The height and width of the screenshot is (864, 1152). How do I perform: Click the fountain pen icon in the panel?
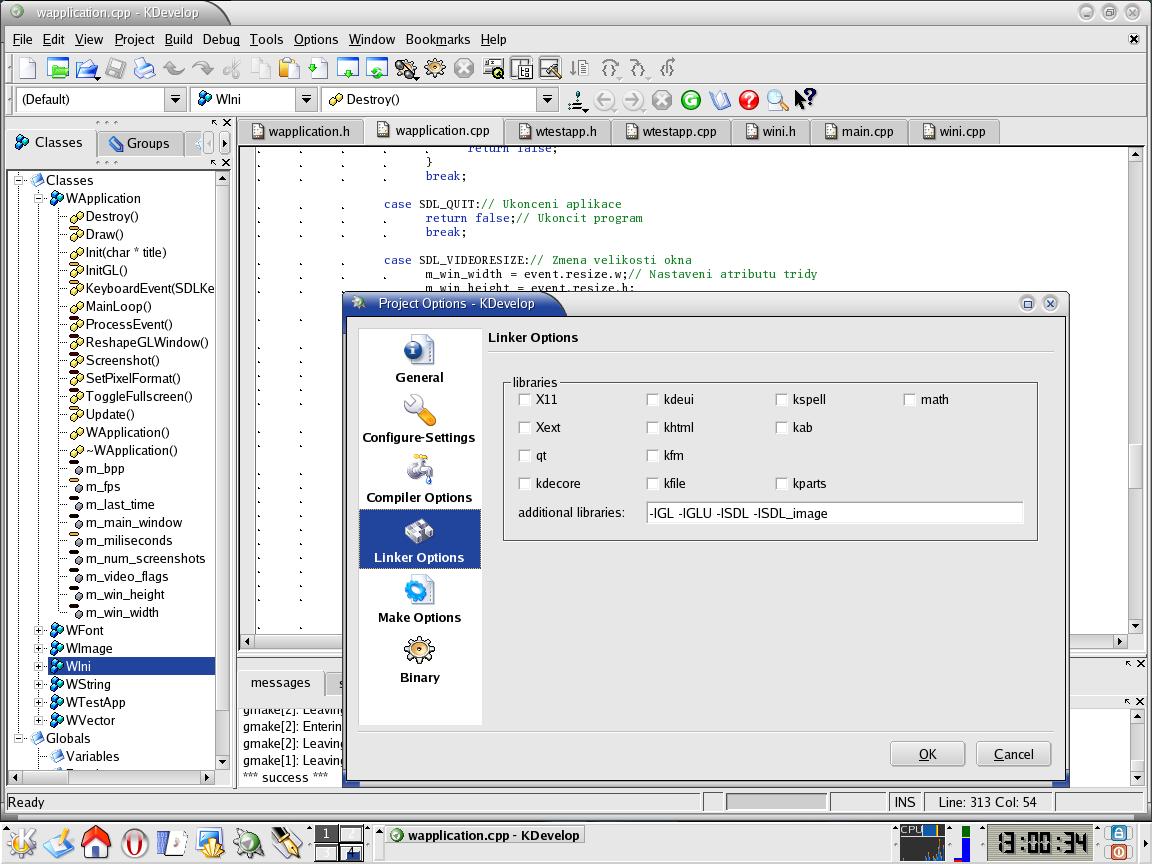[287, 843]
